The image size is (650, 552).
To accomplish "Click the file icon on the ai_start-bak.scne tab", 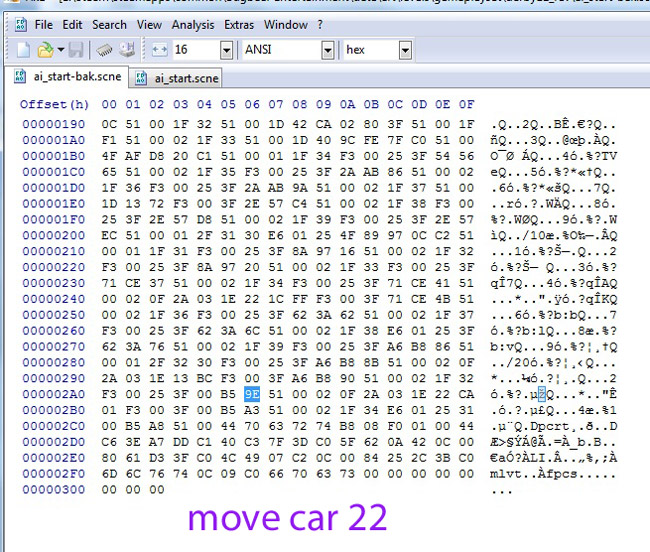I will (20, 77).
